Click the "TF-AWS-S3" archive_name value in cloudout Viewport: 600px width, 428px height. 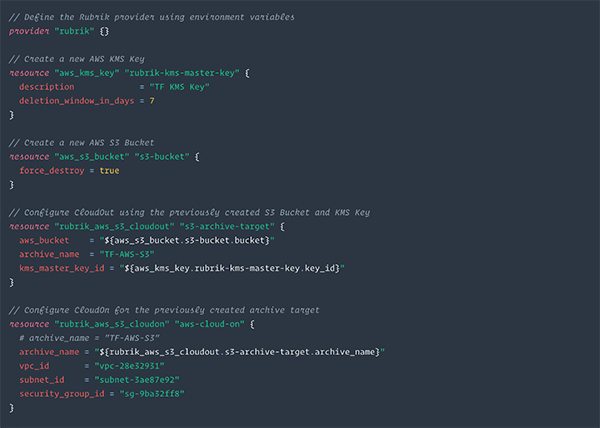coord(127,254)
